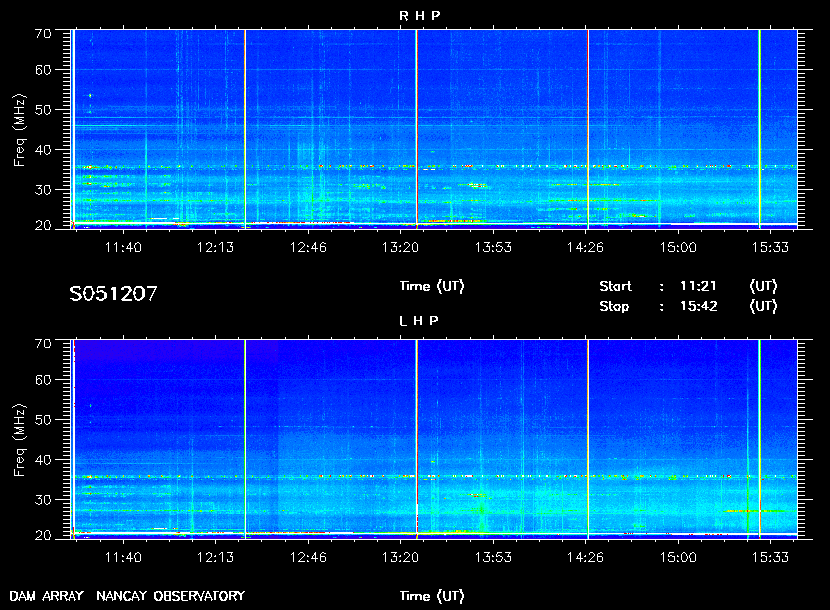830x610 pixels.
Task: Click the 15:33 tick label on LHP axis
Action: click(x=770, y=557)
